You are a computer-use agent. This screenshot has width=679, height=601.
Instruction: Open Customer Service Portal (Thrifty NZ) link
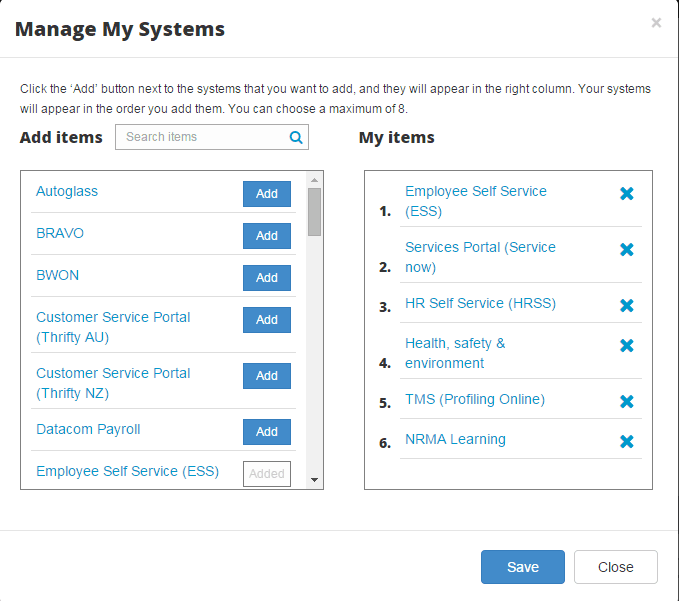113,383
